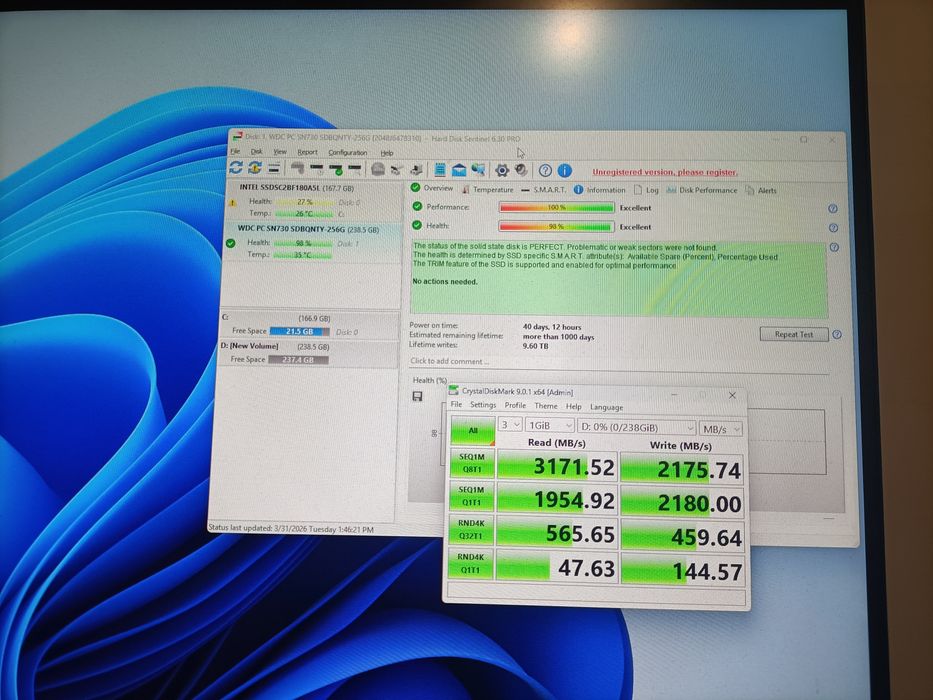Select the Overview tab
The image size is (933, 700).
tap(432, 188)
